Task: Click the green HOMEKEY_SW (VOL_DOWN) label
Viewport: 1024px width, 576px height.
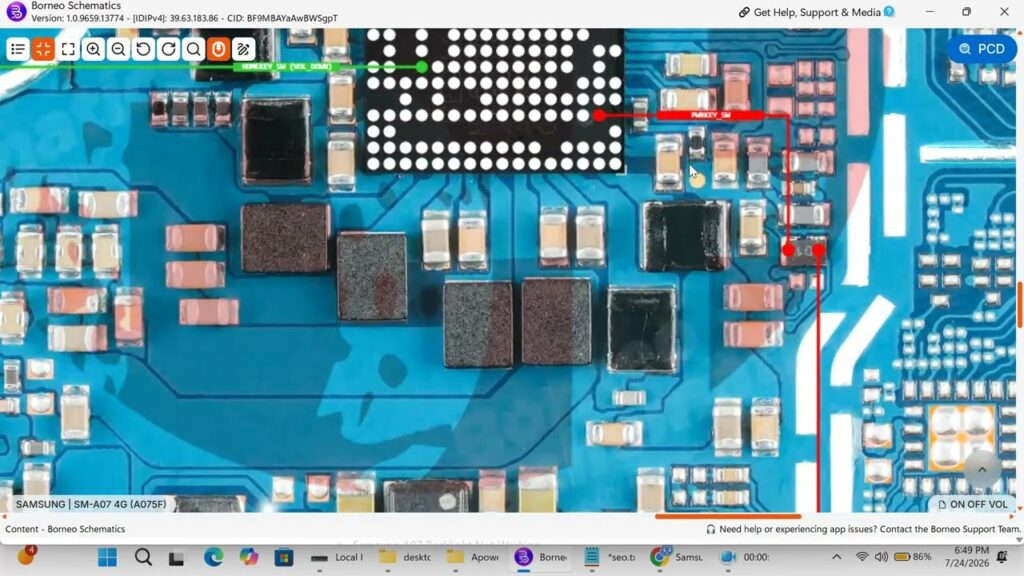Action: (286, 67)
